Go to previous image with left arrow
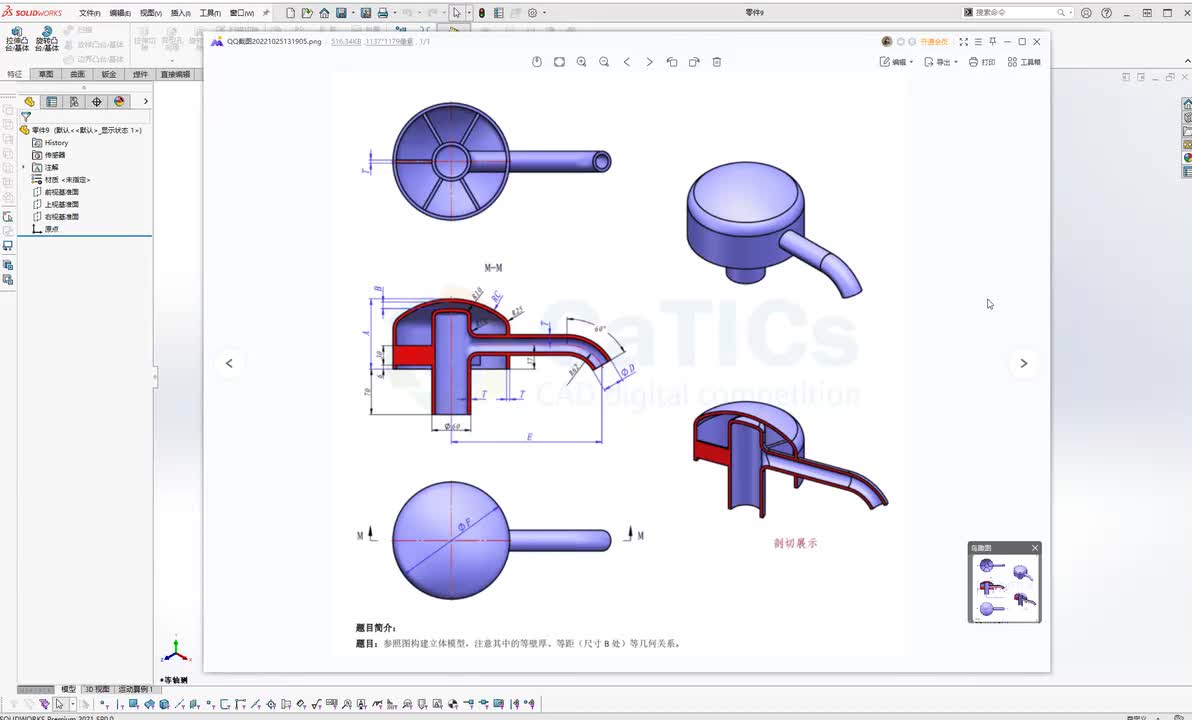The width and height of the screenshot is (1192, 720). 229,363
